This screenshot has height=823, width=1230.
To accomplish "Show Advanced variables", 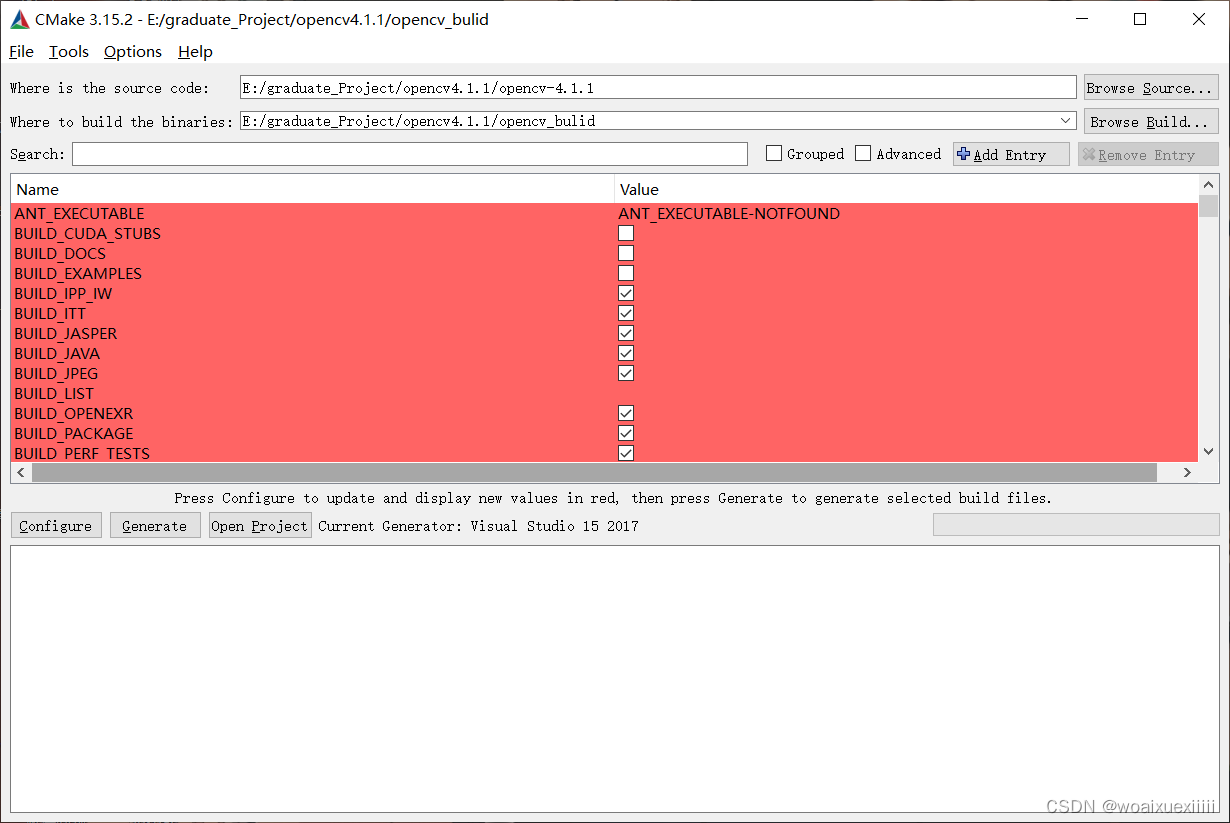I will click(x=863, y=153).
